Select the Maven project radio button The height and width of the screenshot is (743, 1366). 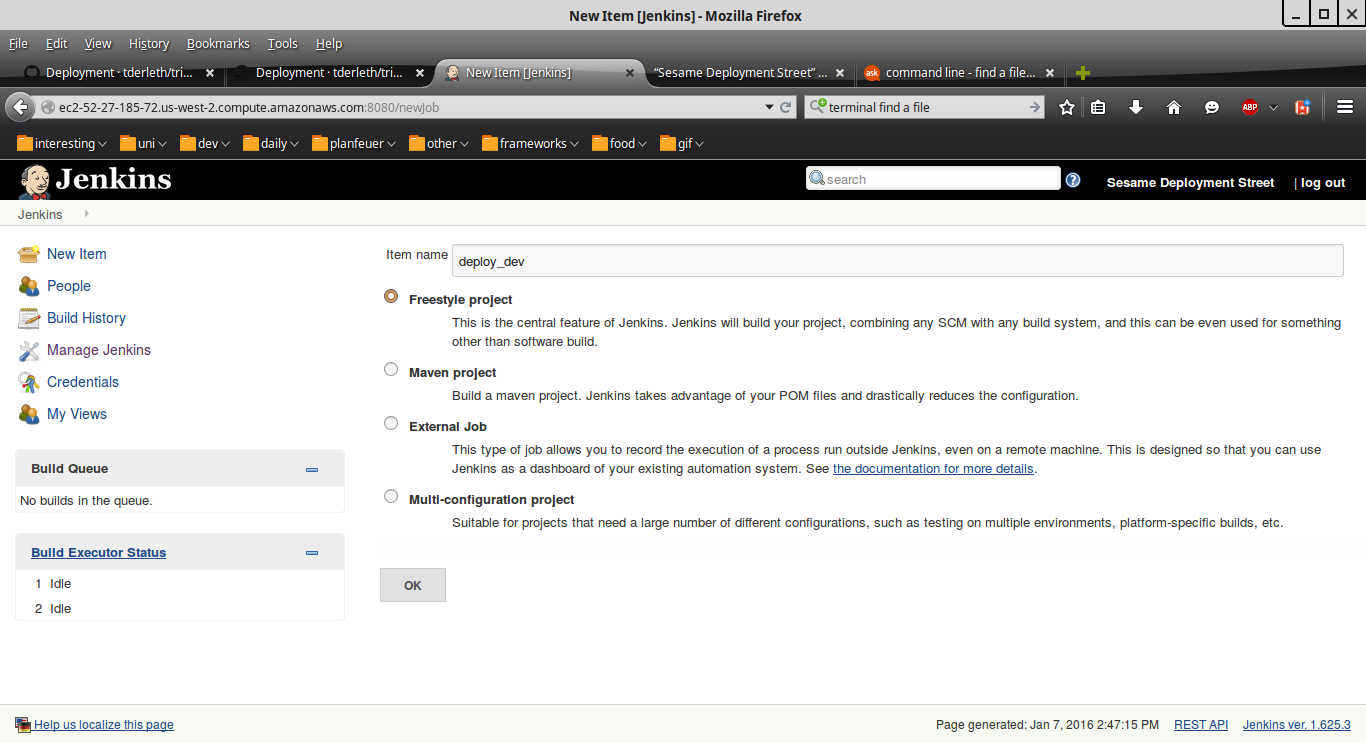pyautogui.click(x=391, y=369)
